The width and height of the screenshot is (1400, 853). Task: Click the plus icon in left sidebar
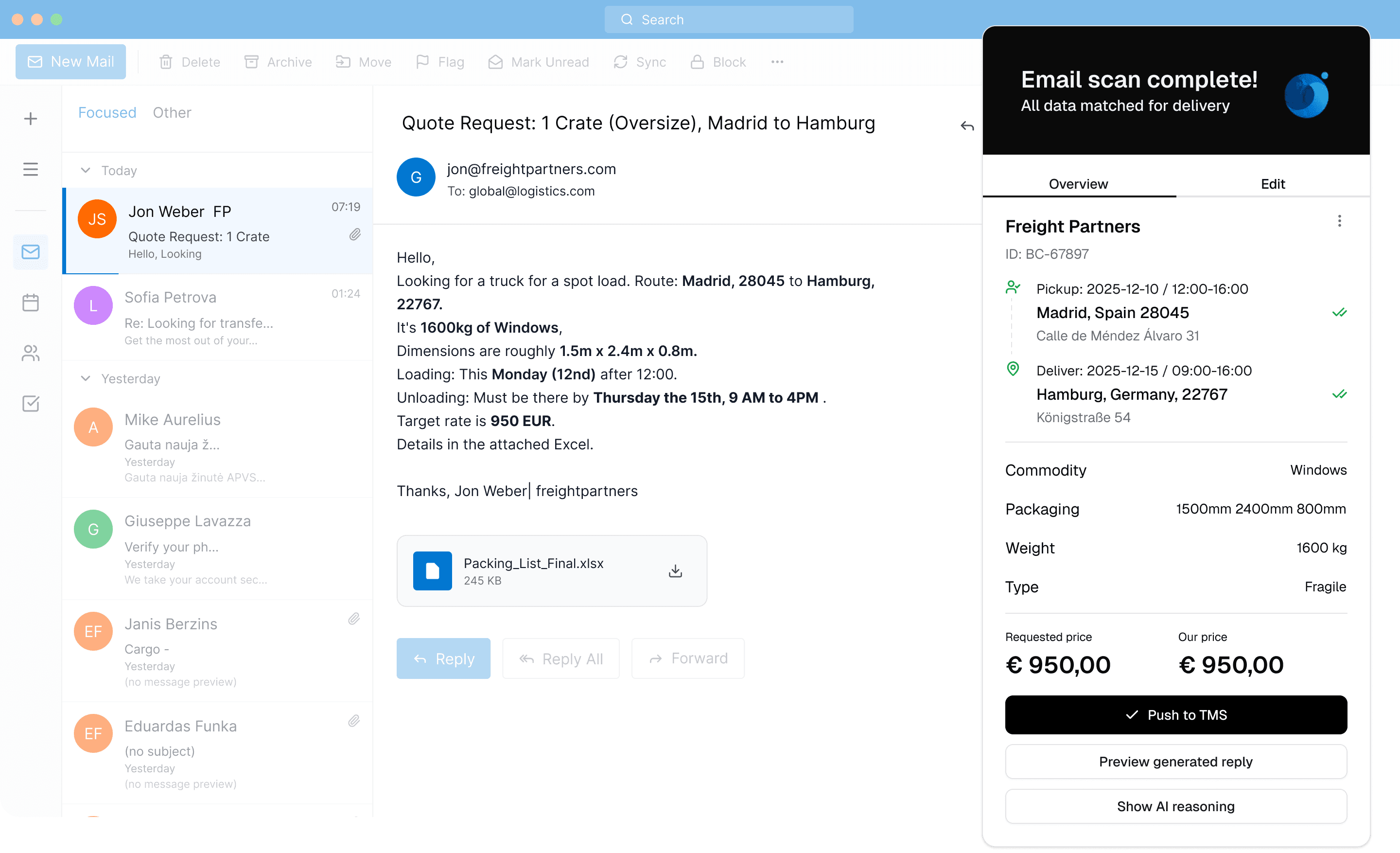[31, 118]
